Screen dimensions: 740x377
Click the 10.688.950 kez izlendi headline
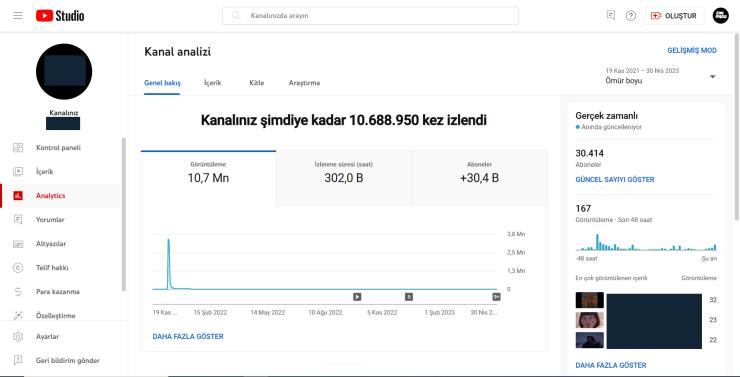point(344,120)
